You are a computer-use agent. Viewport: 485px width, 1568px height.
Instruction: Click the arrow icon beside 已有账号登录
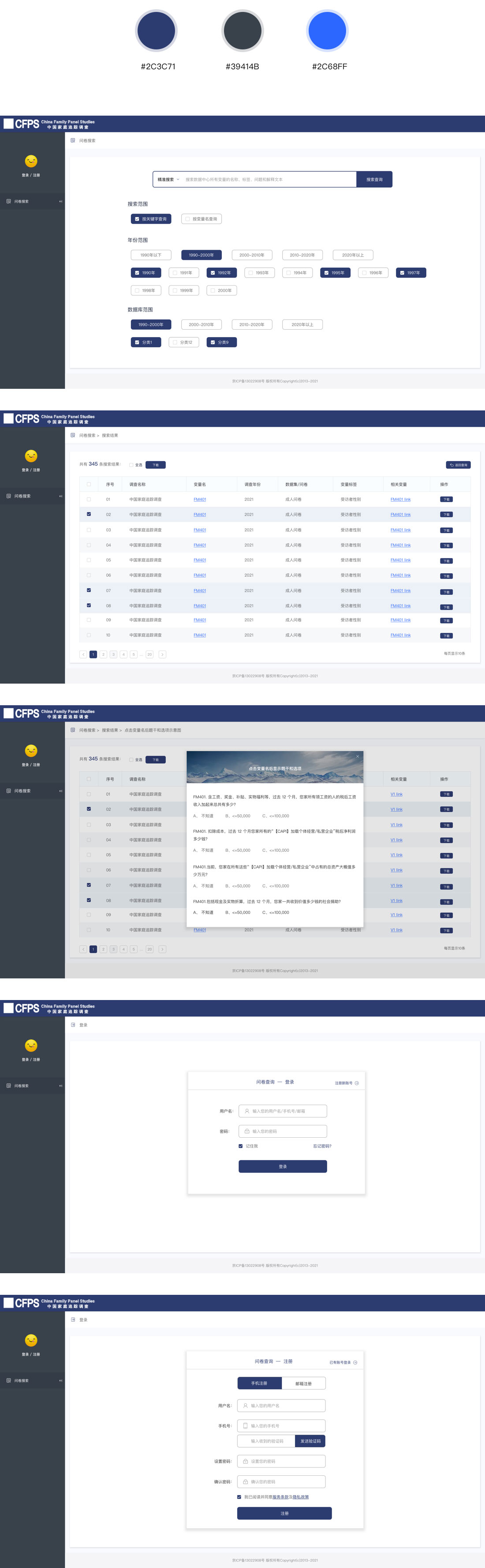355,1362
